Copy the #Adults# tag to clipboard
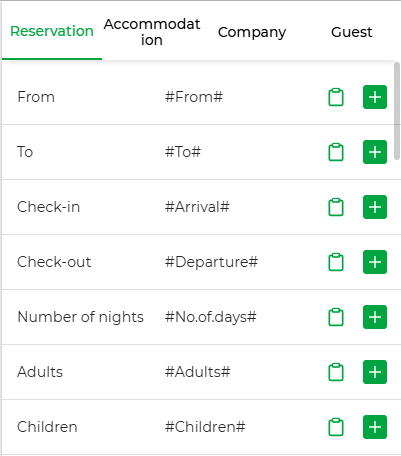The height and width of the screenshot is (456, 401). 336,372
